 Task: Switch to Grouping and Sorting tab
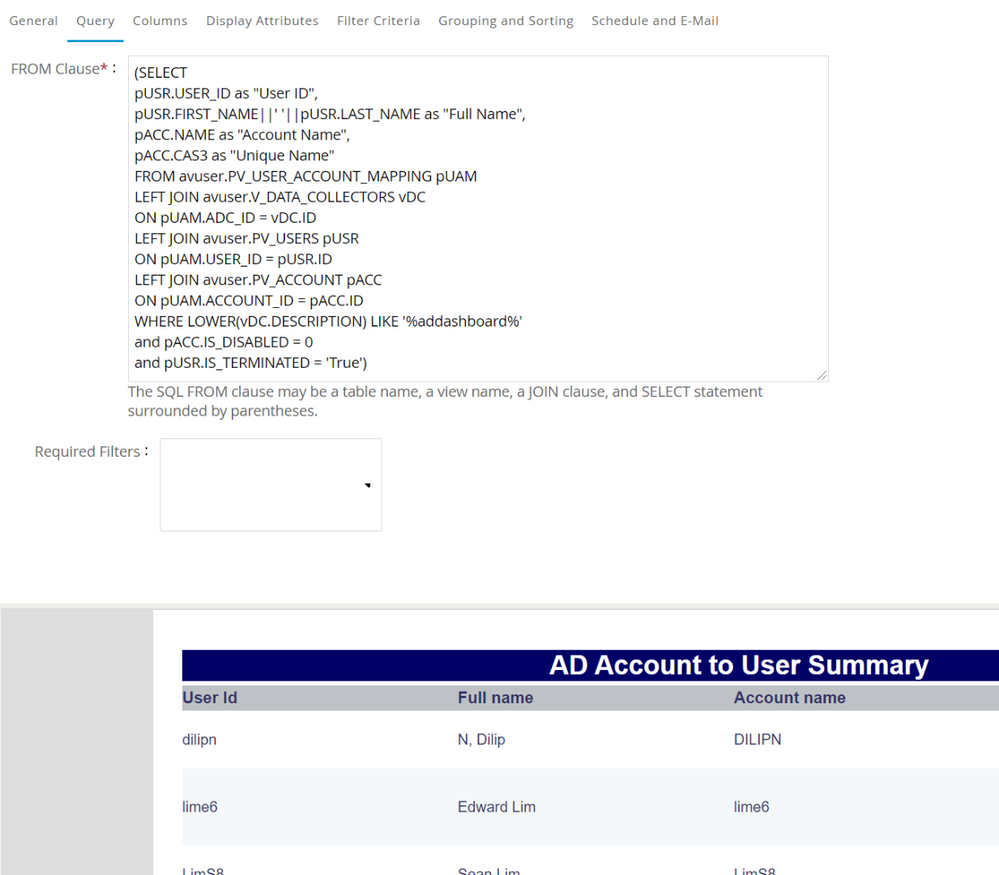505,21
